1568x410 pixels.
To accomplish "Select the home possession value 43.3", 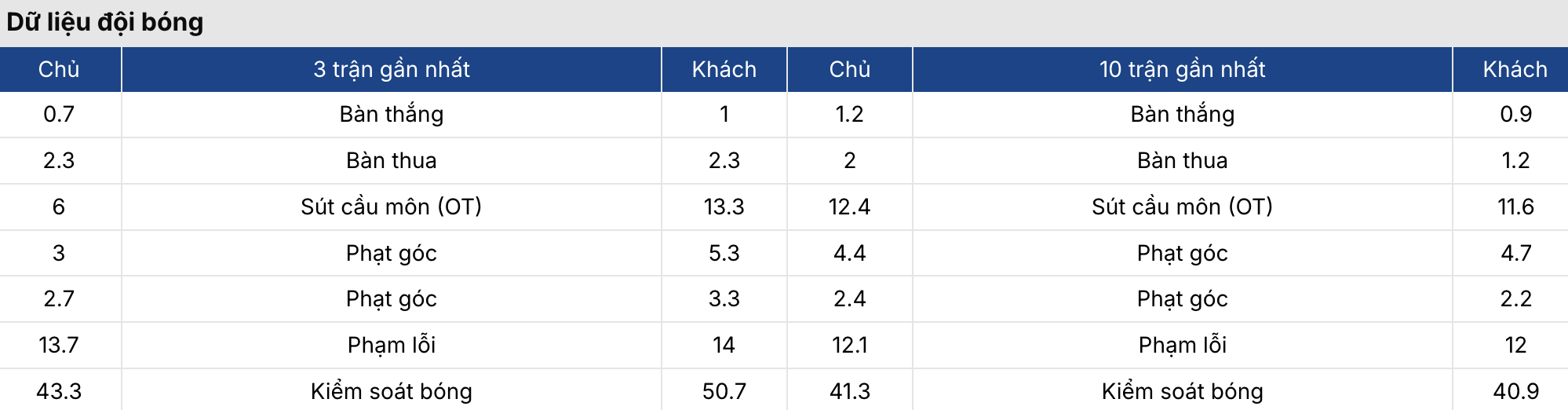I will pyautogui.click(x=59, y=391).
